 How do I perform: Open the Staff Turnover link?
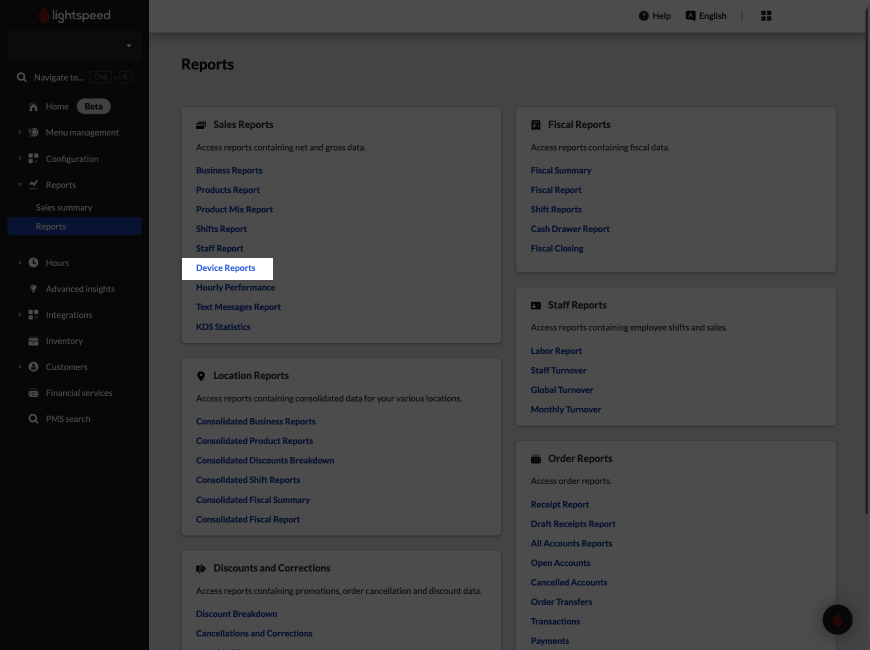pos(558,370)
